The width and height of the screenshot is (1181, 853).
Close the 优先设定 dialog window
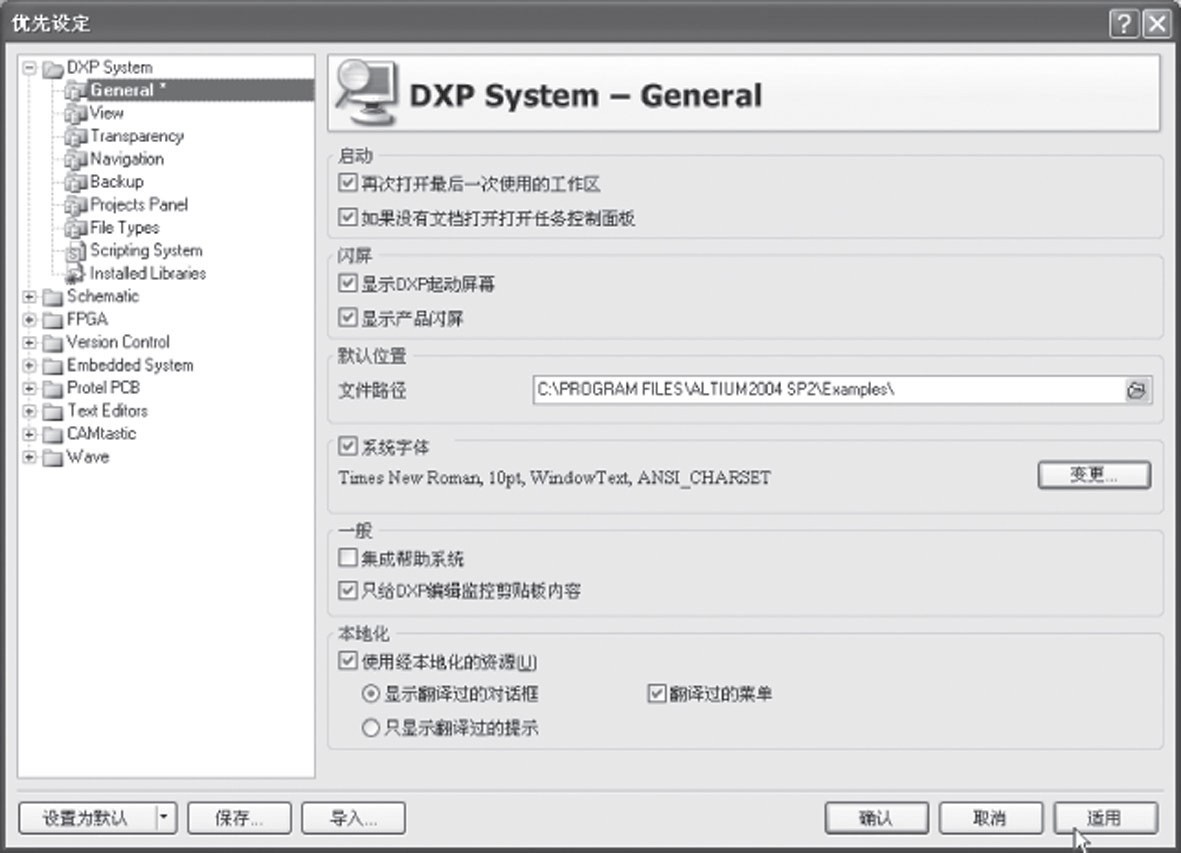(1157, 24)
